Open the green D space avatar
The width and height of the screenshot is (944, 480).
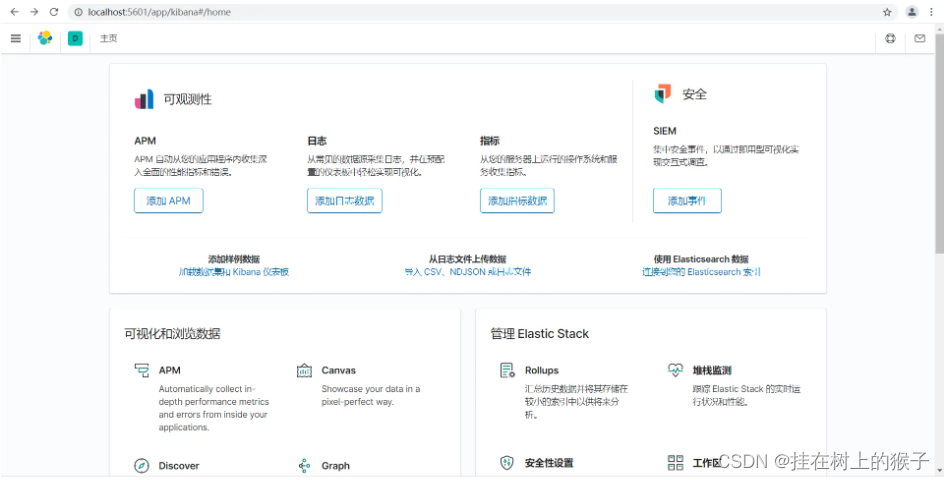75,39
